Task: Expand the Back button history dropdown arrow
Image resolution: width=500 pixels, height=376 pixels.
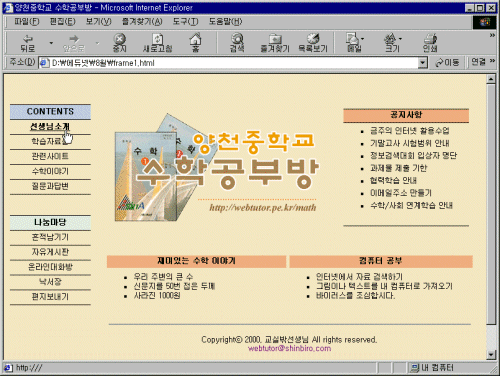Action: tap(51, 43)
